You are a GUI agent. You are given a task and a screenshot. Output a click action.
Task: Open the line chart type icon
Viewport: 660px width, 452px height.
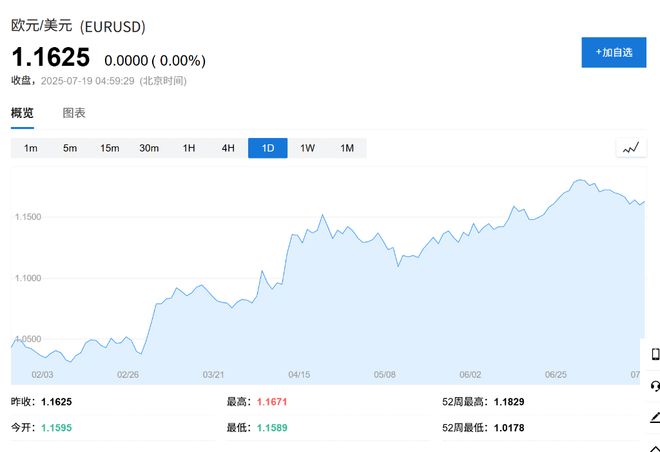[x=631, y=148]
